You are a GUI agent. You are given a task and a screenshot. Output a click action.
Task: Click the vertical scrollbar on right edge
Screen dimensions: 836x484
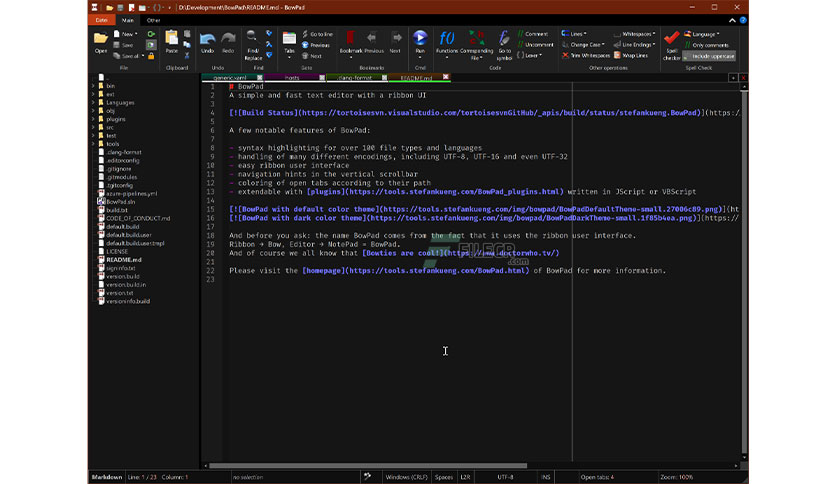coord(744,272)
